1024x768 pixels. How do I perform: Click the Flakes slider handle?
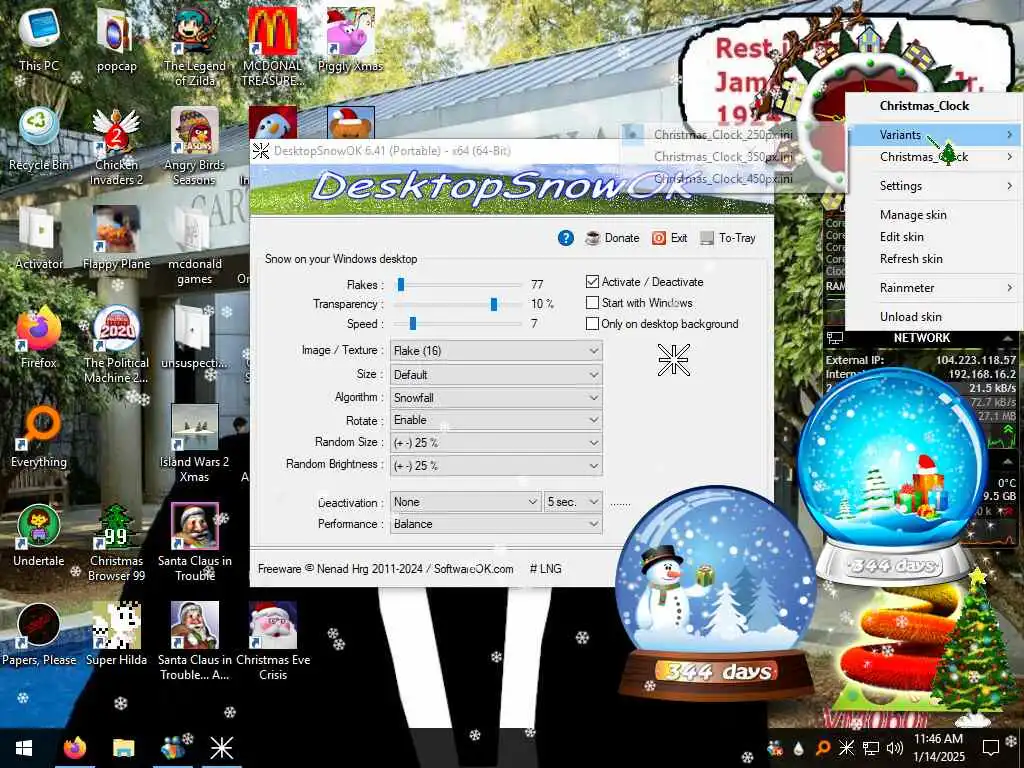pyautogui.click(x=401, y=284)
